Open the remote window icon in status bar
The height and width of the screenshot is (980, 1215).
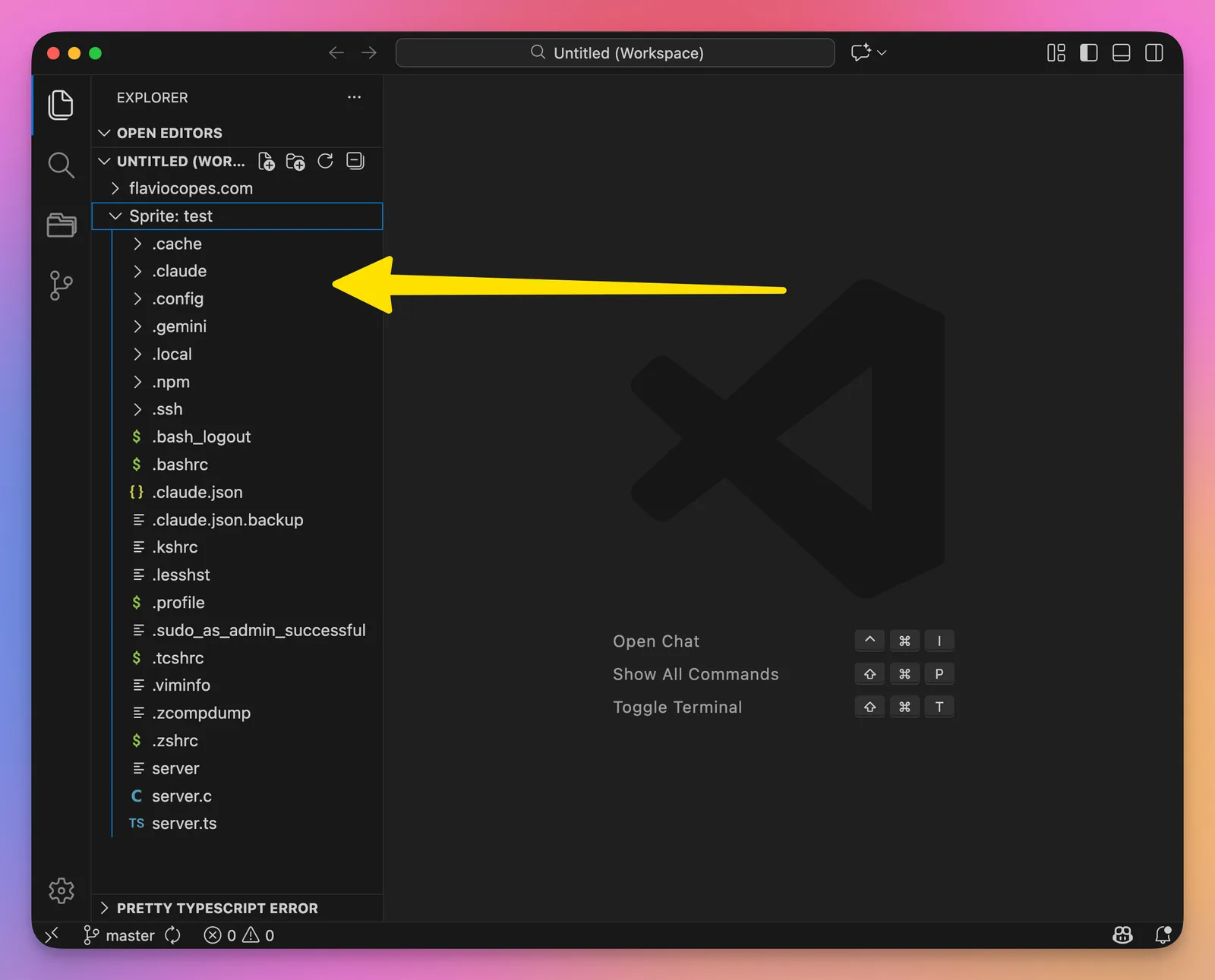click(x=52, y=935)
